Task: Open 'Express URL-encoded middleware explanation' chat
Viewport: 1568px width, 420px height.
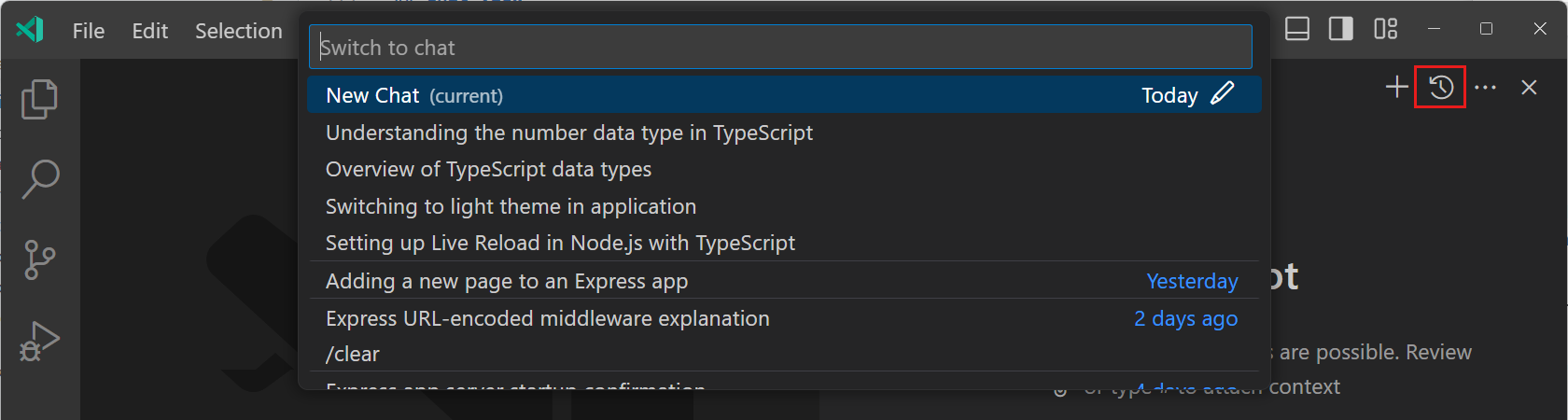Action: (547, 318)
